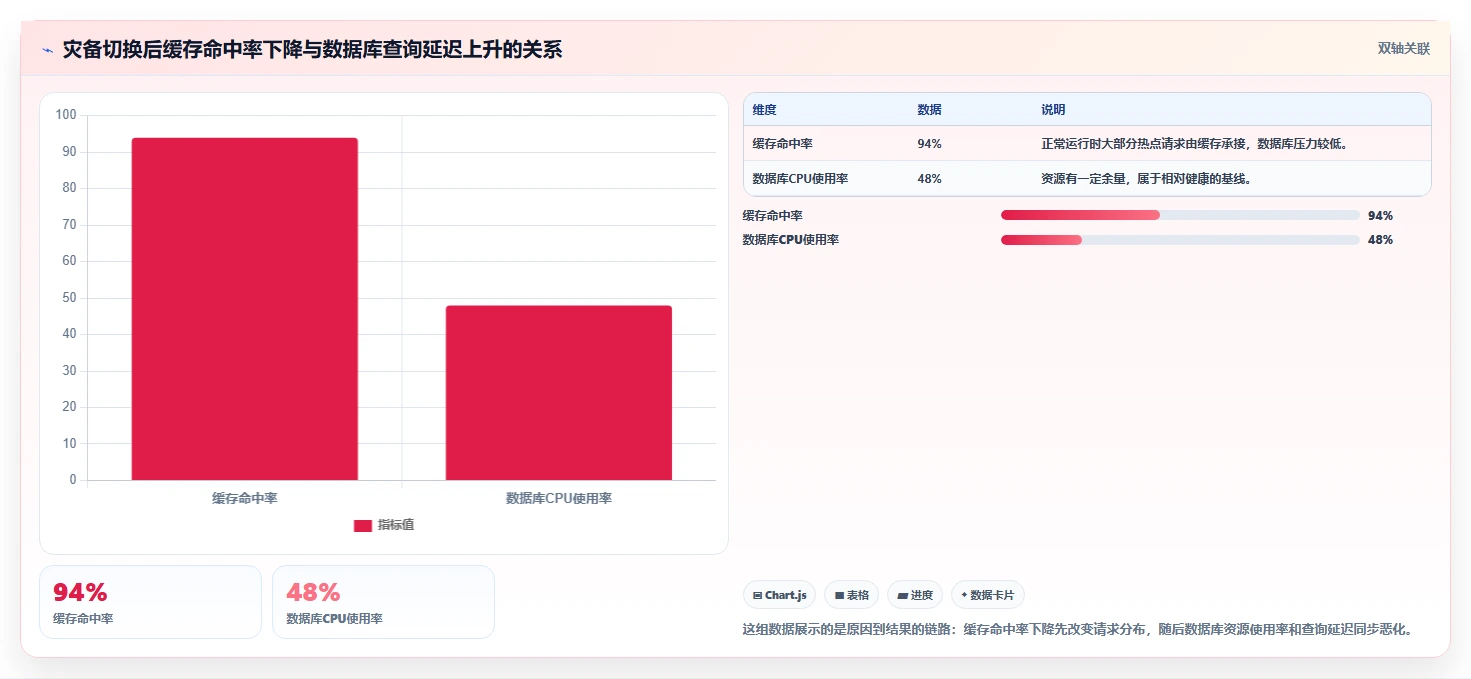
Task: Click the 48% cell in table
Action: click(x=929, y=179)
